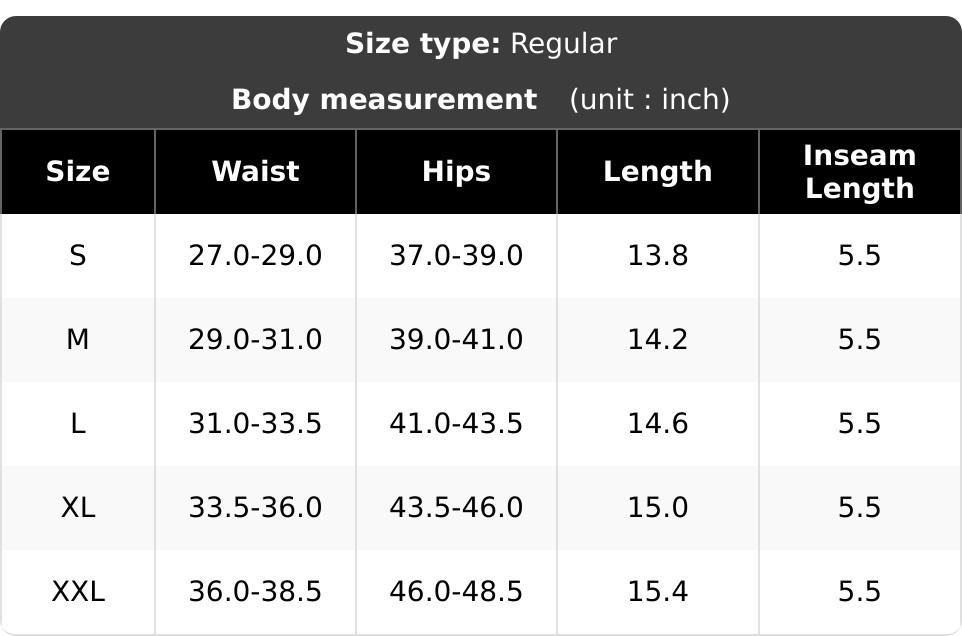Click the Size column header
Screen dimensions: 962x636
(78, 171)
